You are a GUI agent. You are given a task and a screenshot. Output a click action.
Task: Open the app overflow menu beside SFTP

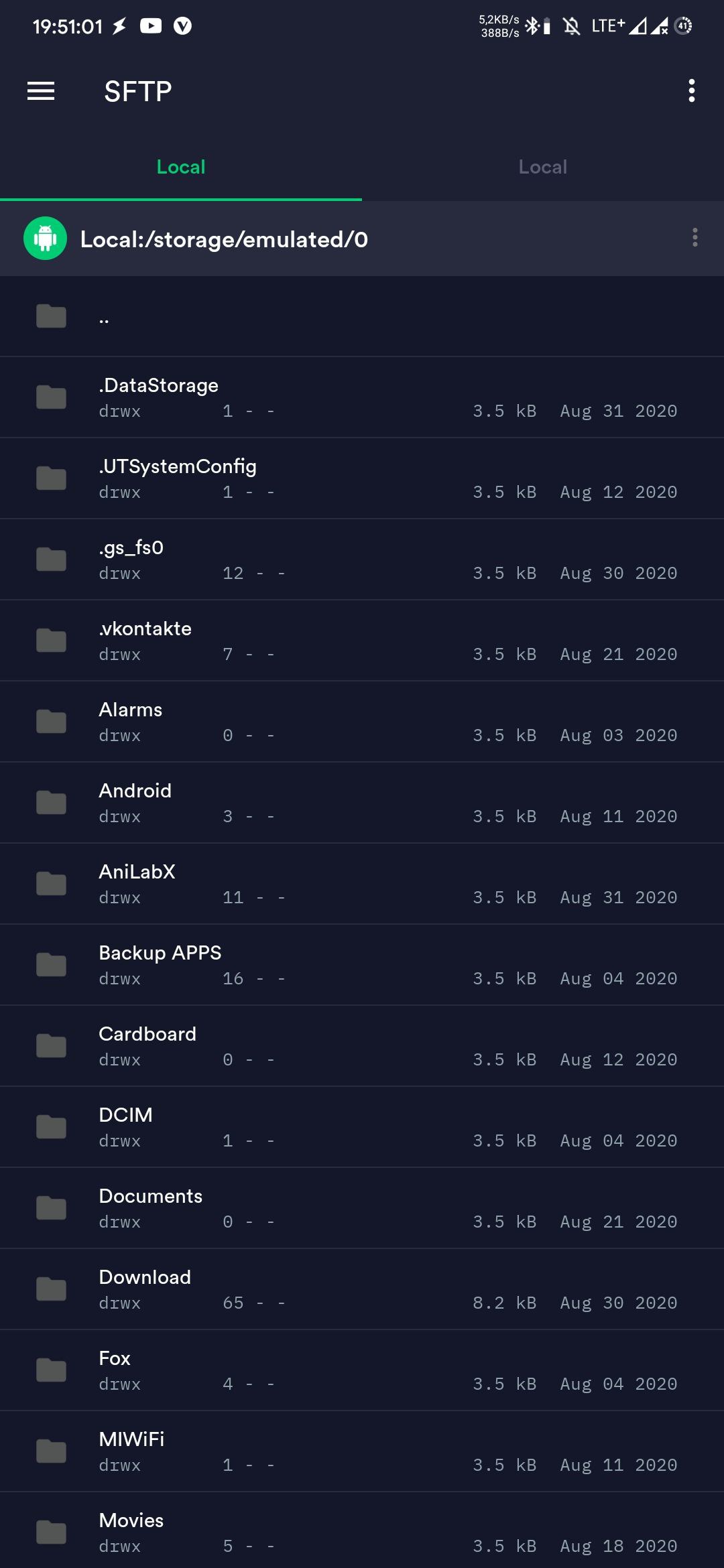coord(691,91)
